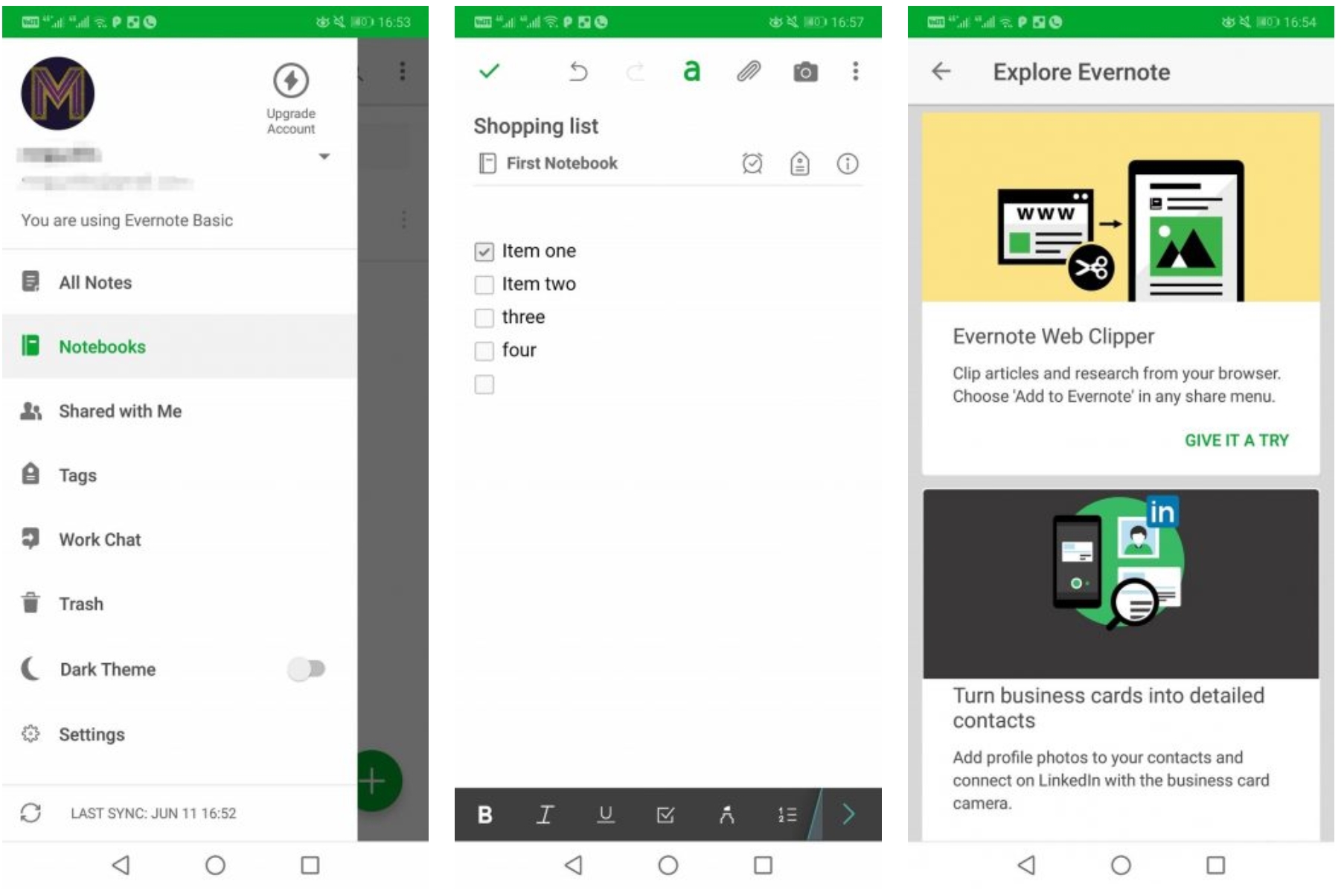
Task: Open the note editor overflow menu
Action: [855, 71]
